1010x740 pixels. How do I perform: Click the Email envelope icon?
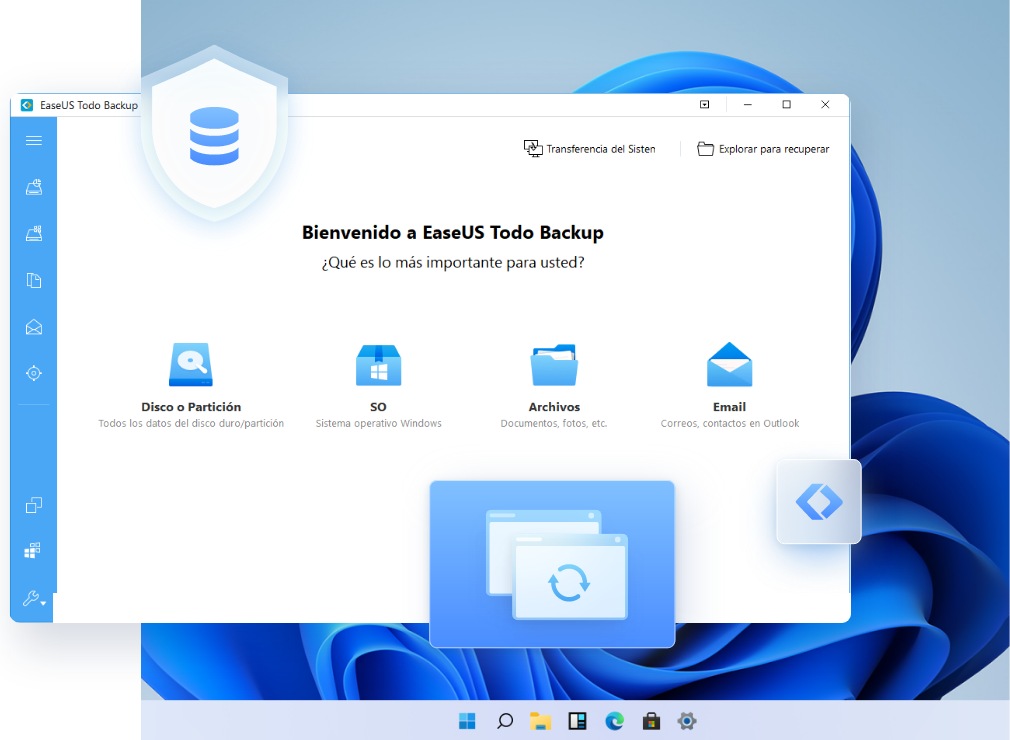point(729,364)
